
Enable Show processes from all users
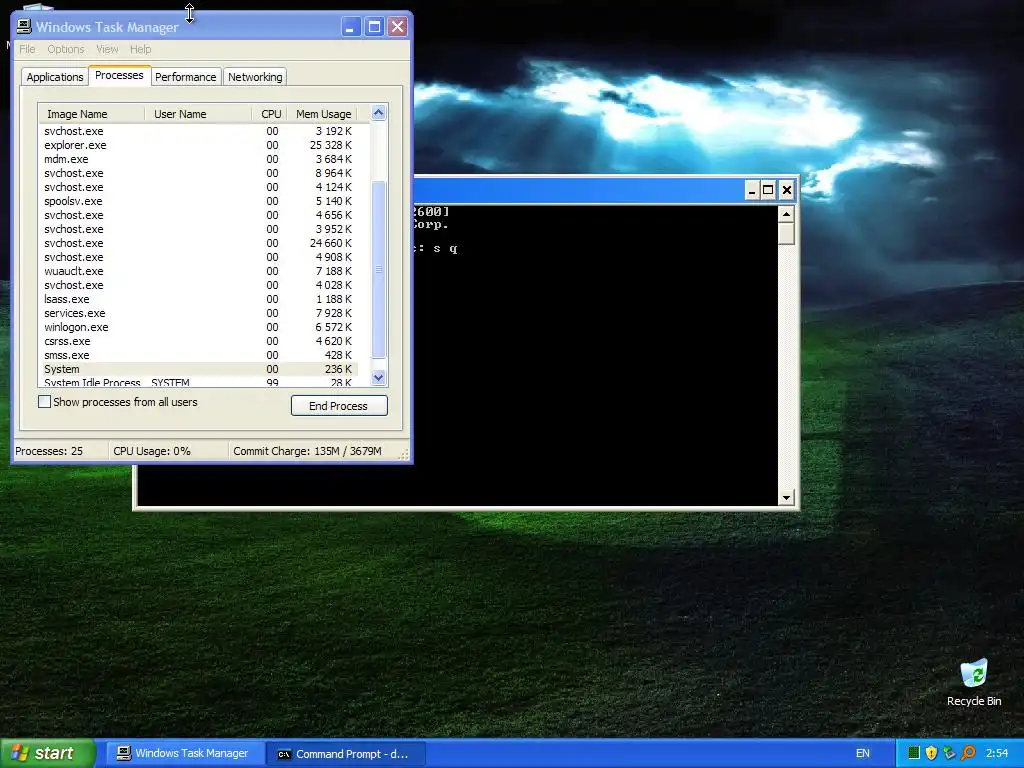(x=44, y=402)
